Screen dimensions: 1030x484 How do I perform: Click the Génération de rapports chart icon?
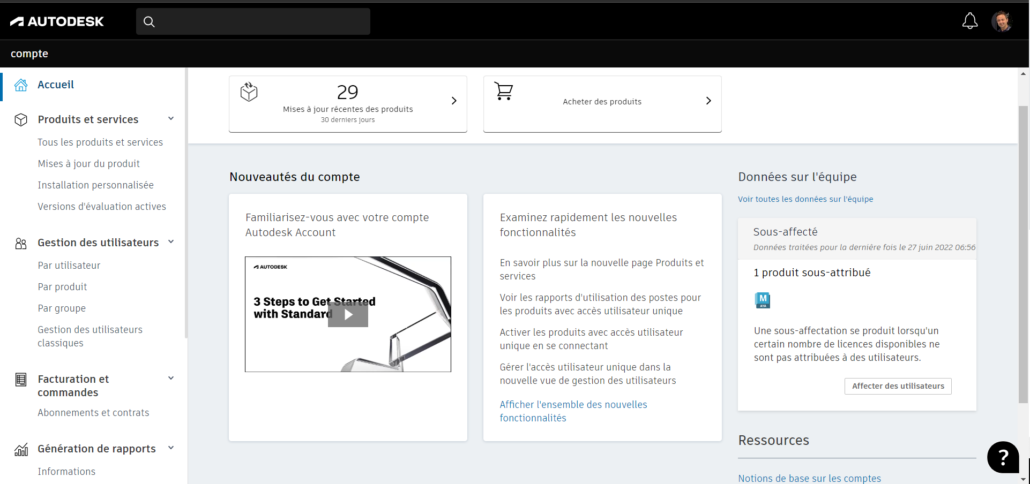tap(21, 449)
